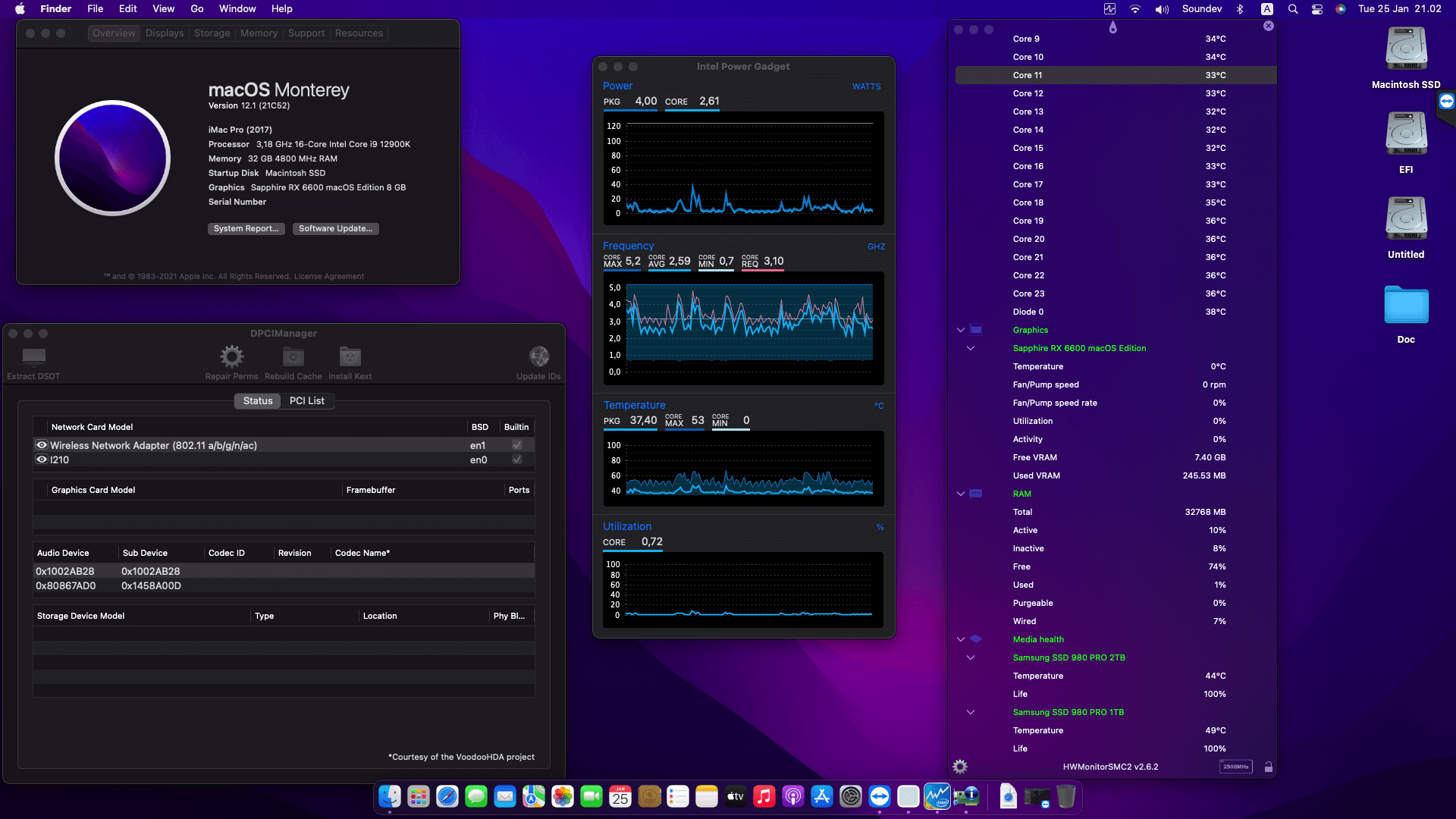1456x819 pixels.
Task: Open the Displays tab in About This Mac
Action: coord(164,33)
